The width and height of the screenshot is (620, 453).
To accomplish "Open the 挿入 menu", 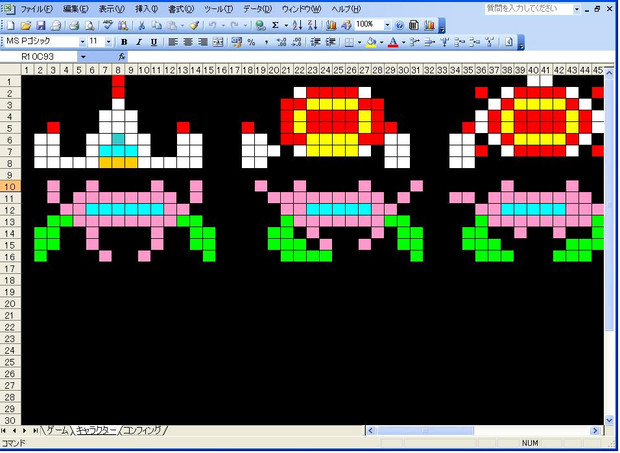I will coord(147,9).
